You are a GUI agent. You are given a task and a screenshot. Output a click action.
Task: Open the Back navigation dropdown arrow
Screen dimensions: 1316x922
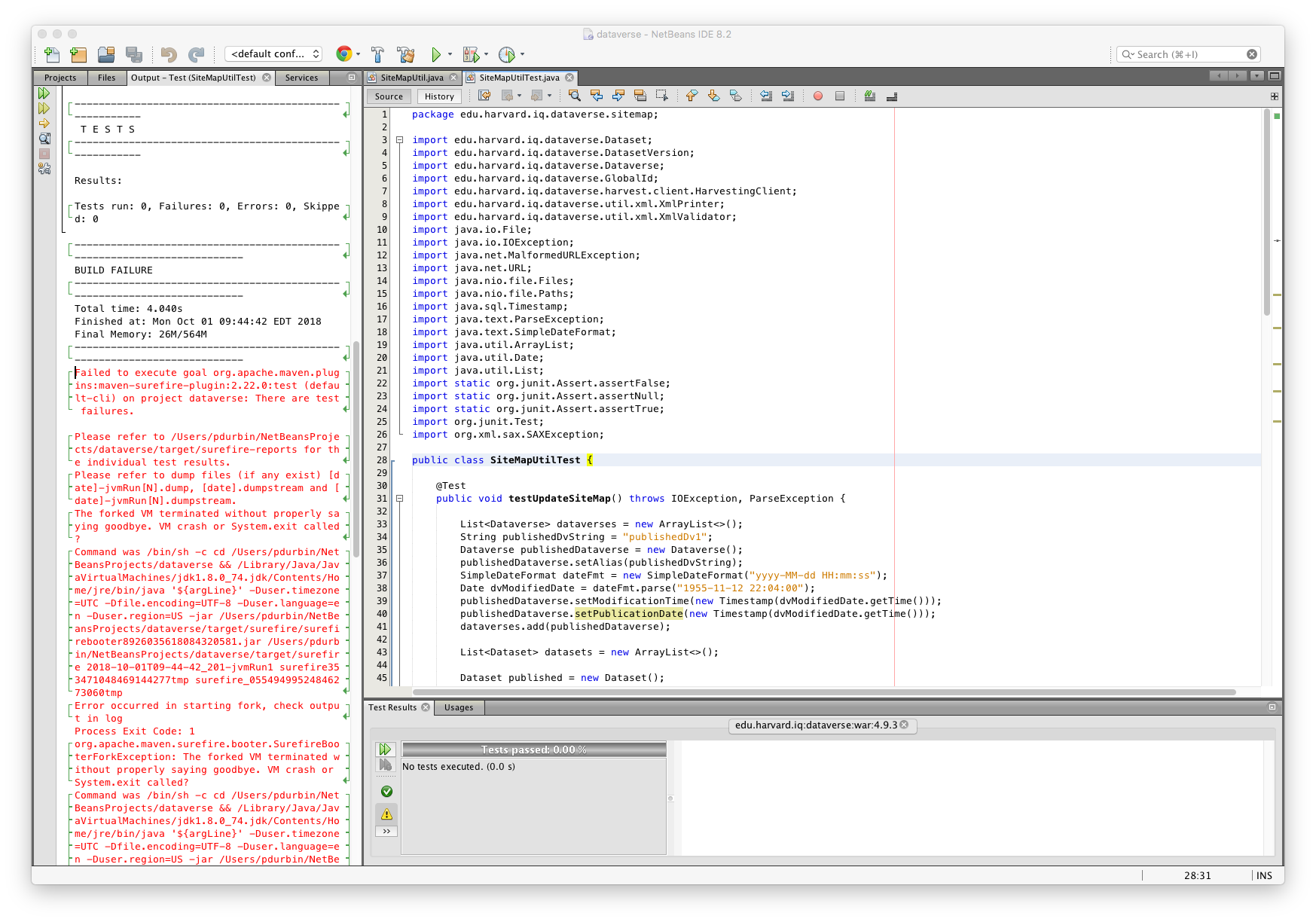click(x=519, y=96)
